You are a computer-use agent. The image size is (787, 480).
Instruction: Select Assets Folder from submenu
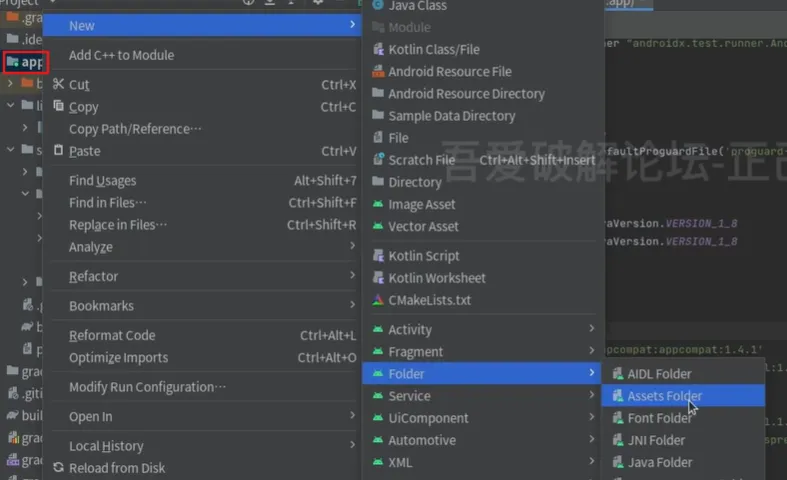[x=664, y=396]
